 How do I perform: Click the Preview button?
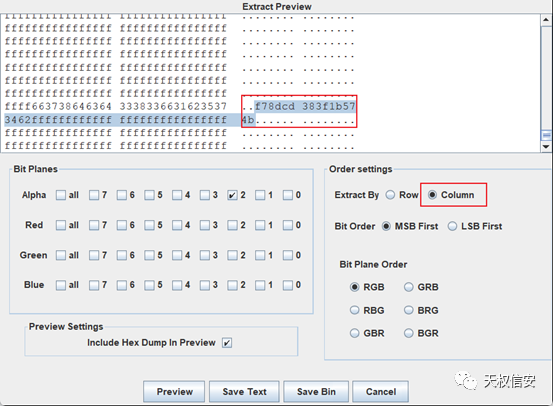coord(174,392)
